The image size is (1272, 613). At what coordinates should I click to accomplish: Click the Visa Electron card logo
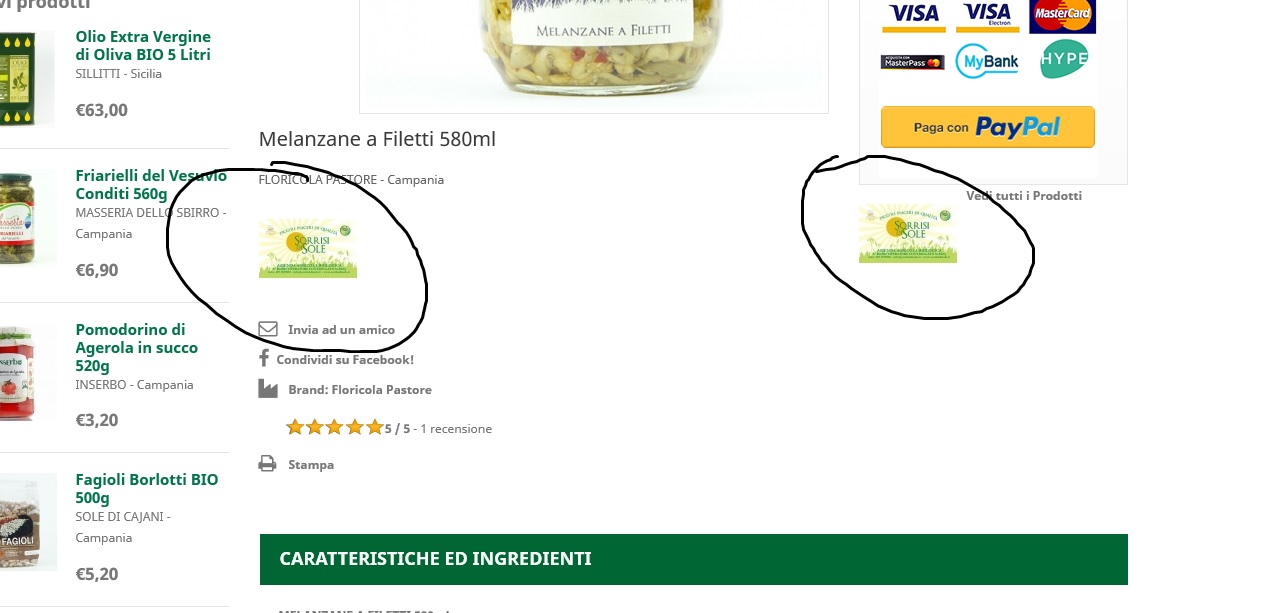tap(988, 15)
